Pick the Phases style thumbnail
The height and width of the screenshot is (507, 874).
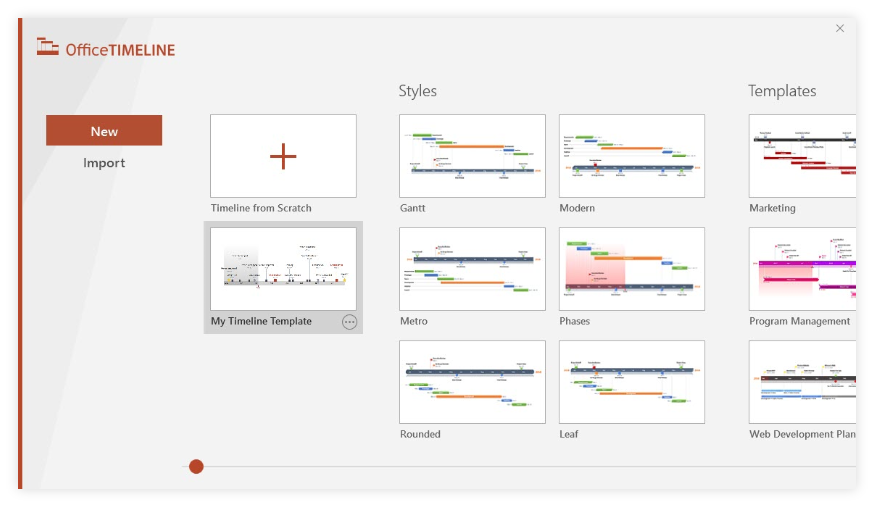point(632,269)
